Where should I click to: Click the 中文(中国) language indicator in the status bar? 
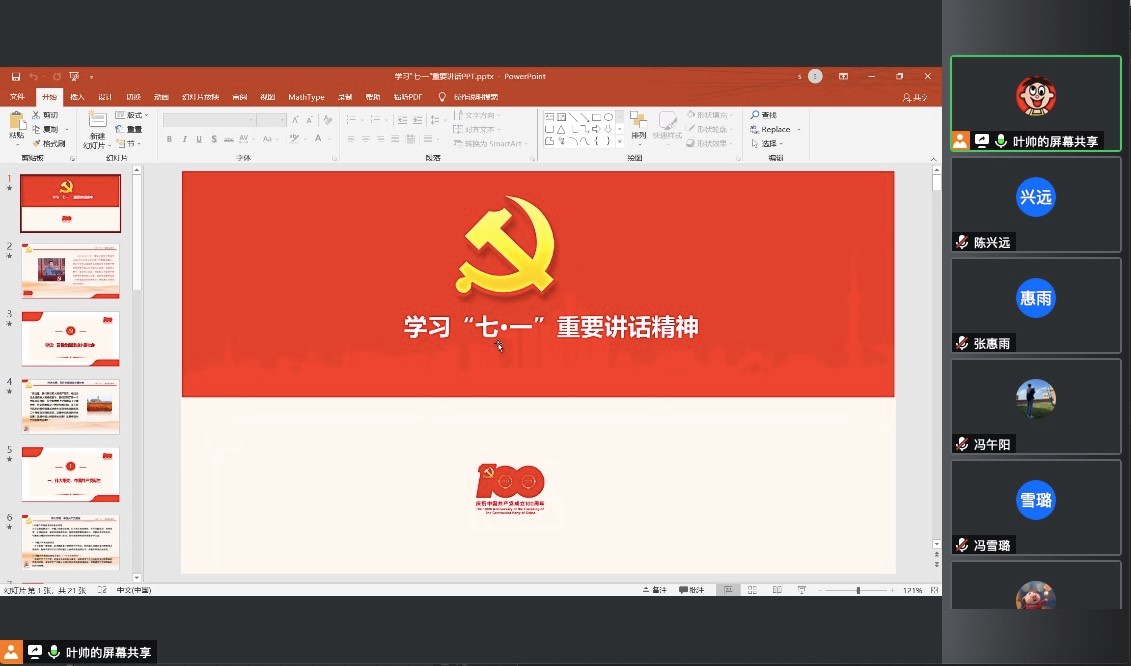click(x=134, y=590)
